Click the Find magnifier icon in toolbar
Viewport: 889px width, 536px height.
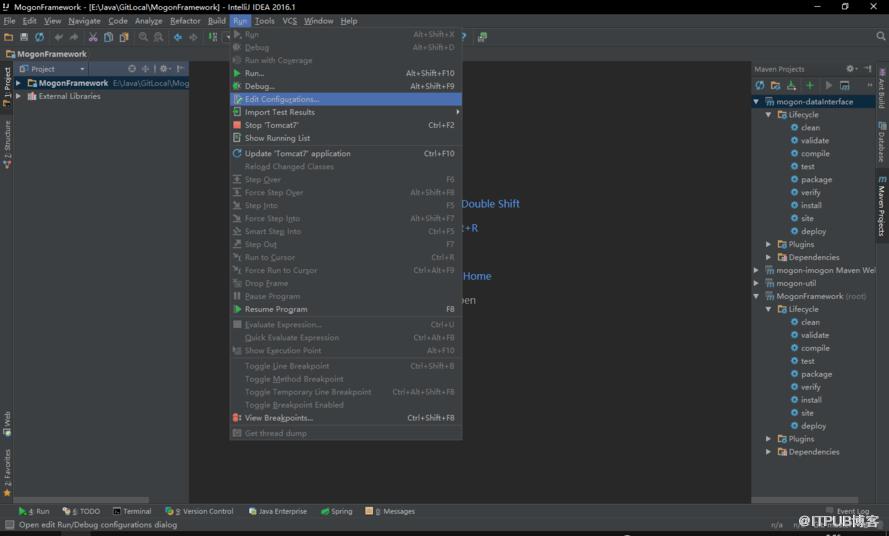click(143, 37)
